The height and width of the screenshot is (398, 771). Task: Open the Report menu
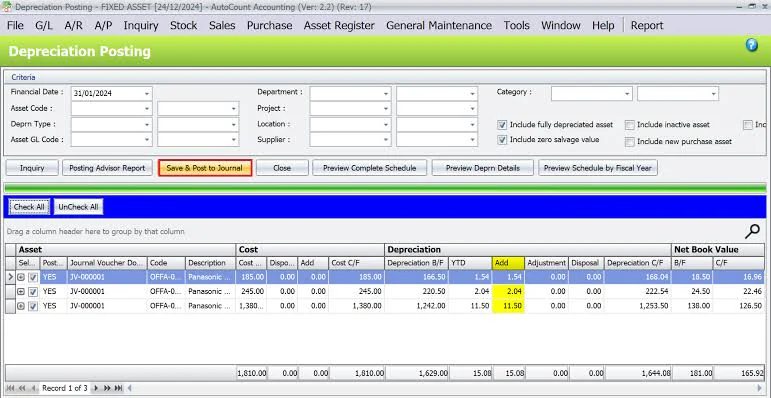647,26
